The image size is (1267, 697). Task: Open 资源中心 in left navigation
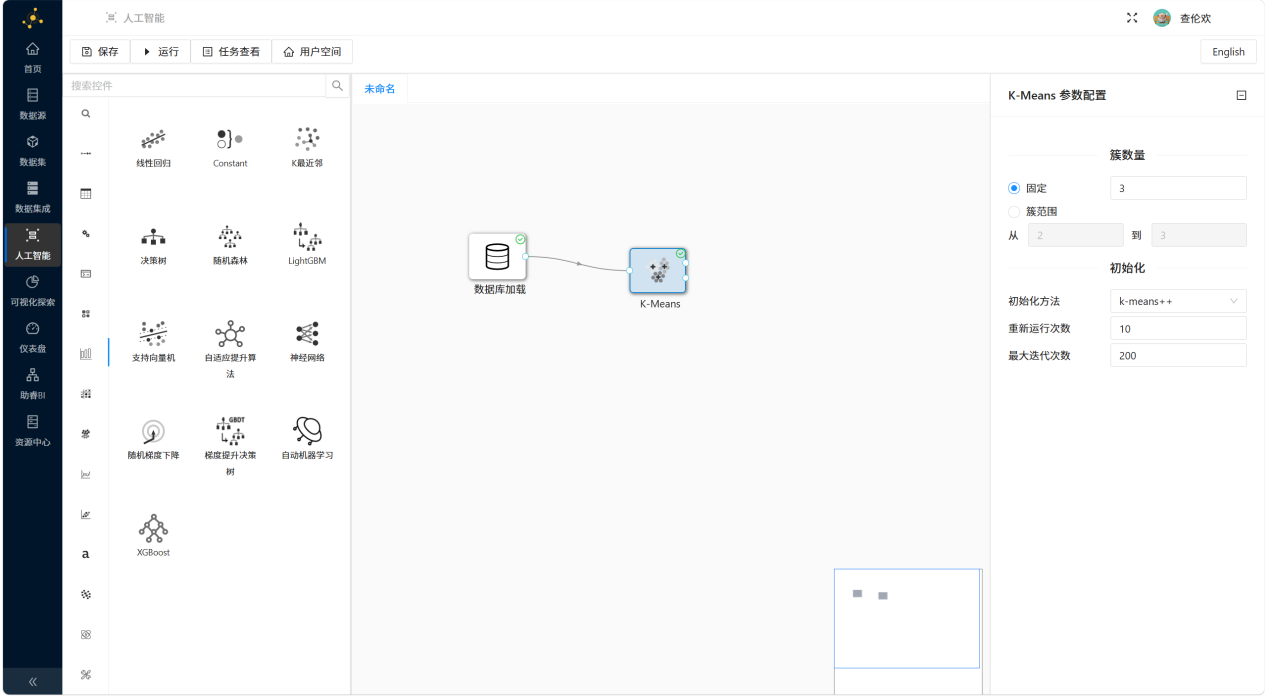[x=32, y=430]
